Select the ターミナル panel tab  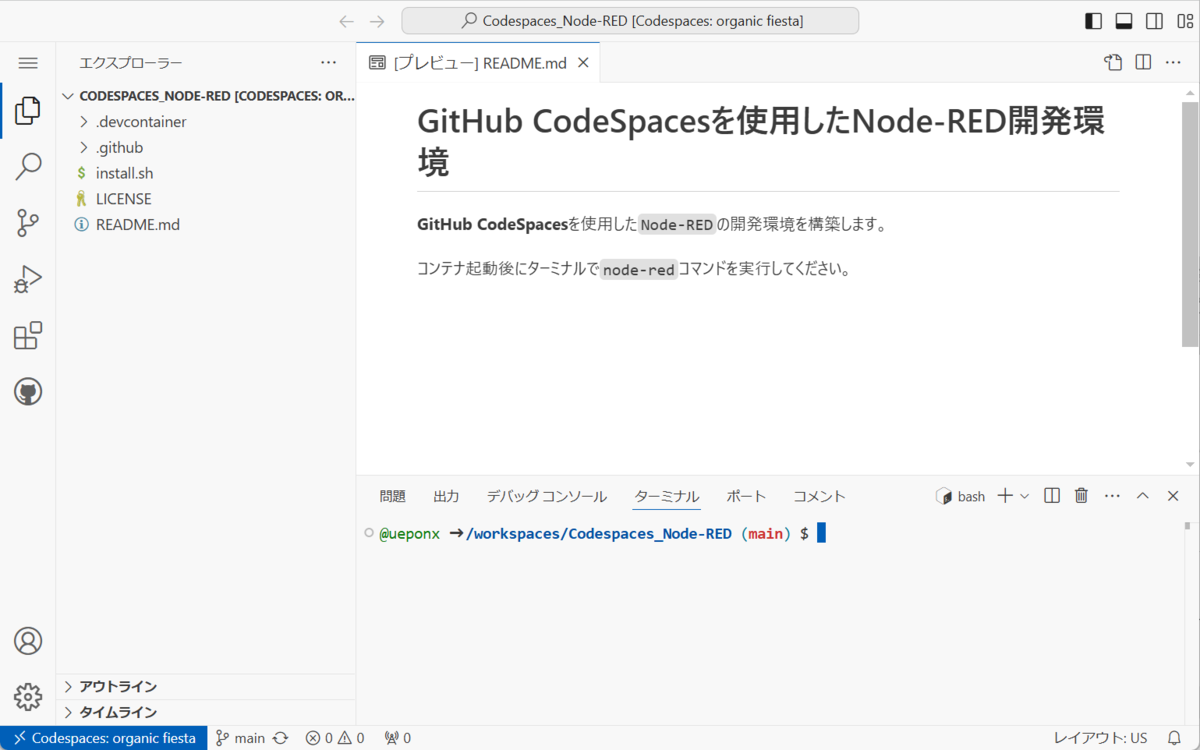[667, 496]
